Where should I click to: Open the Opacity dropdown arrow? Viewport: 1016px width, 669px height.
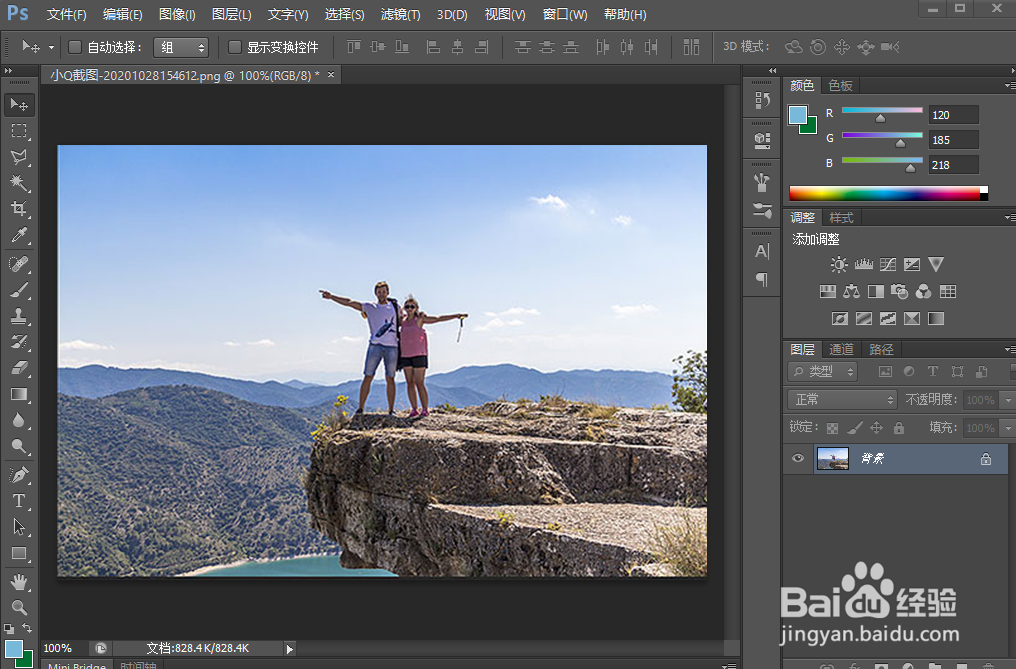point(1008,400)
